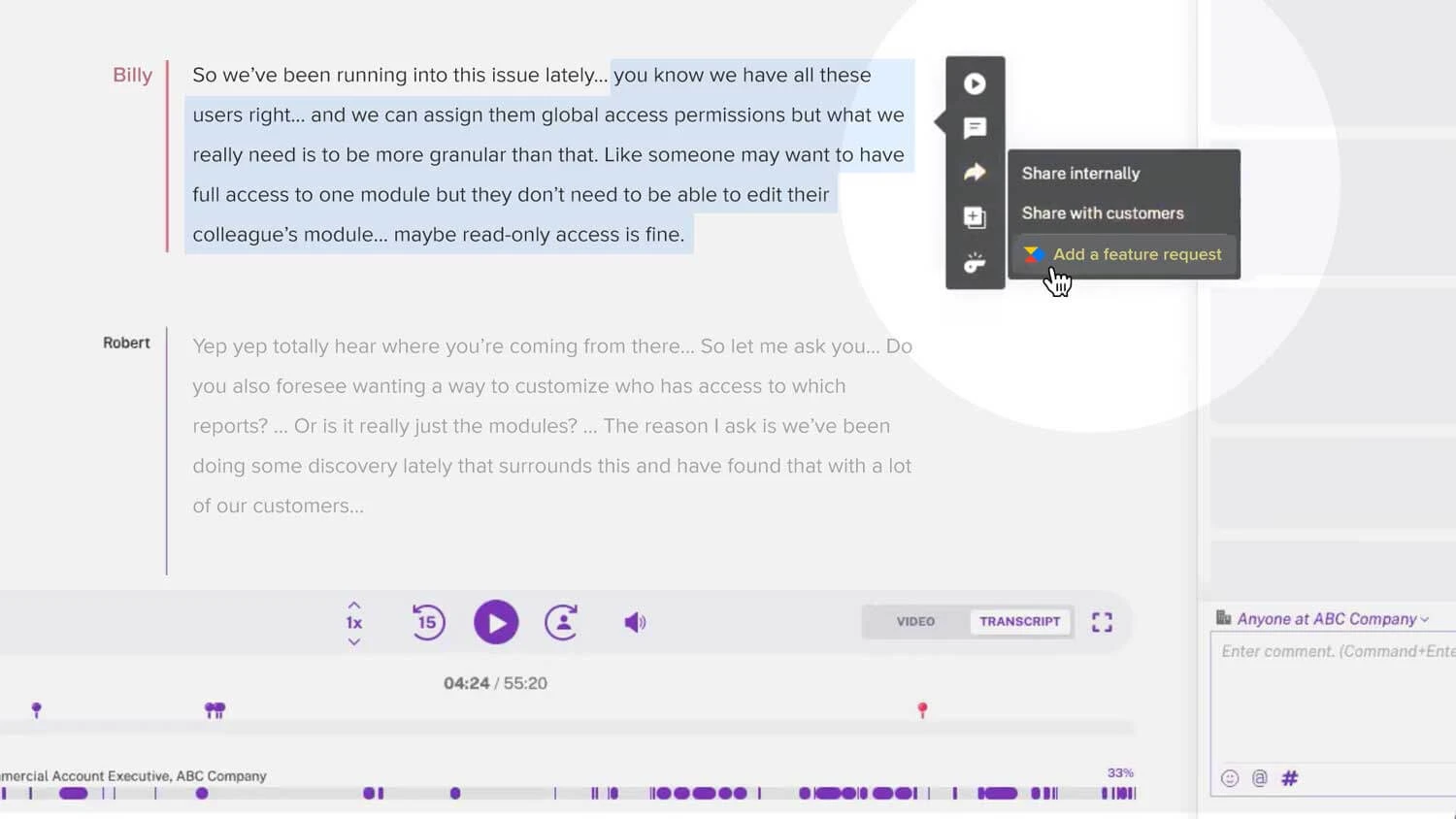
Task: Enter fullscreen mode
Action: coord(1102,622)
